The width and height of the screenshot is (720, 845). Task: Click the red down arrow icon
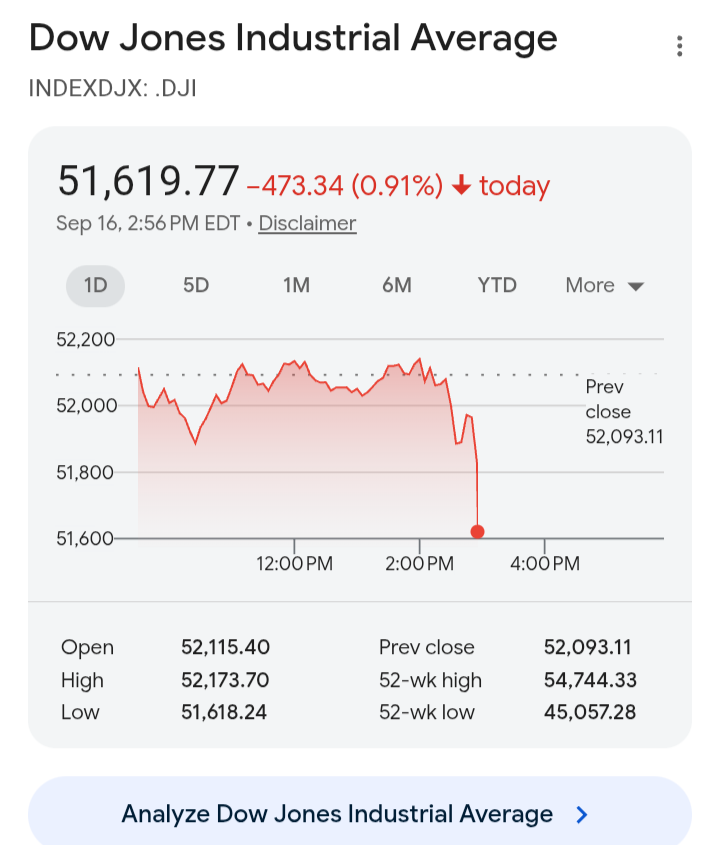461,185
